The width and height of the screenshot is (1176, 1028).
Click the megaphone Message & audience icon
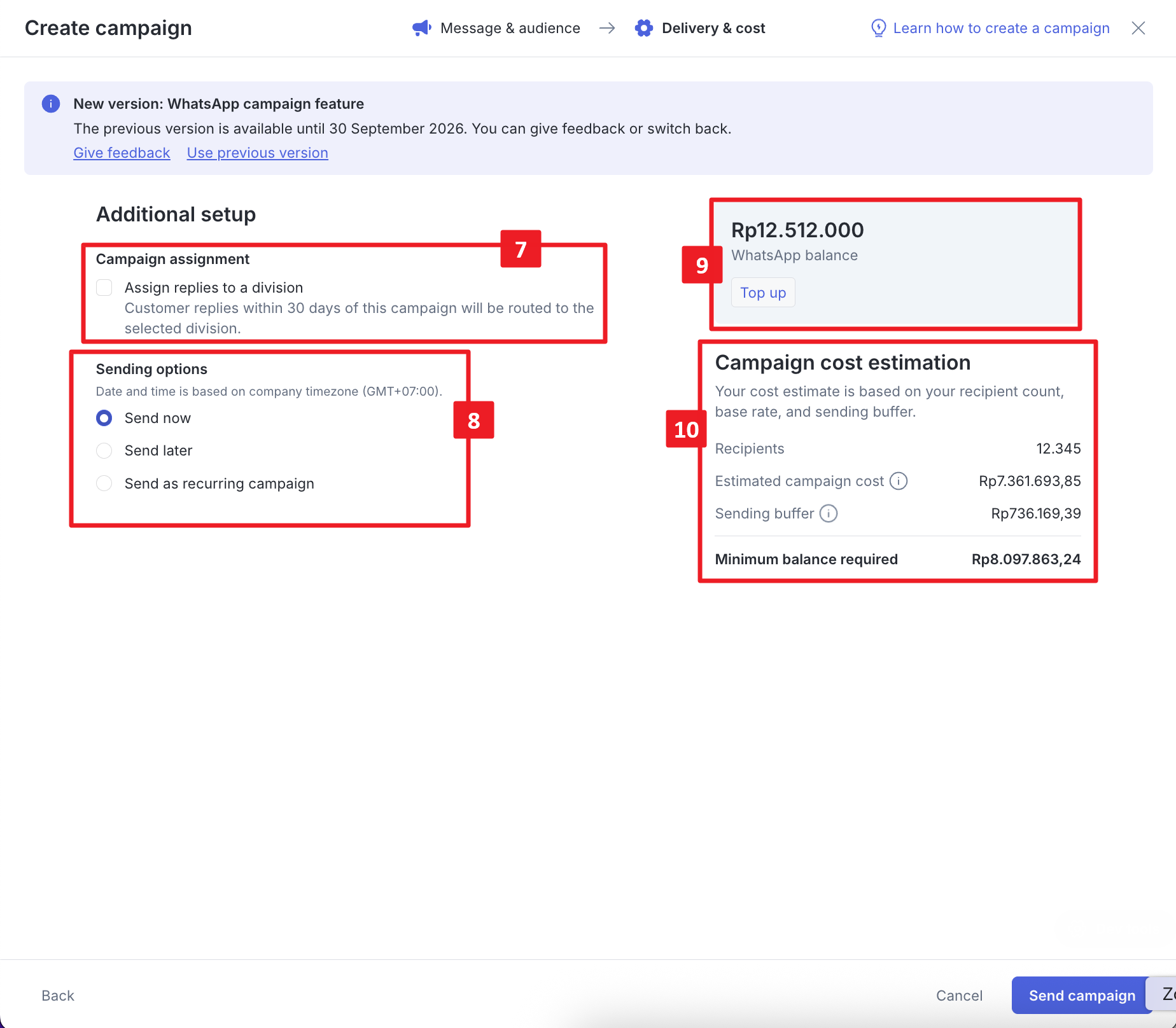tap(422, 28)
